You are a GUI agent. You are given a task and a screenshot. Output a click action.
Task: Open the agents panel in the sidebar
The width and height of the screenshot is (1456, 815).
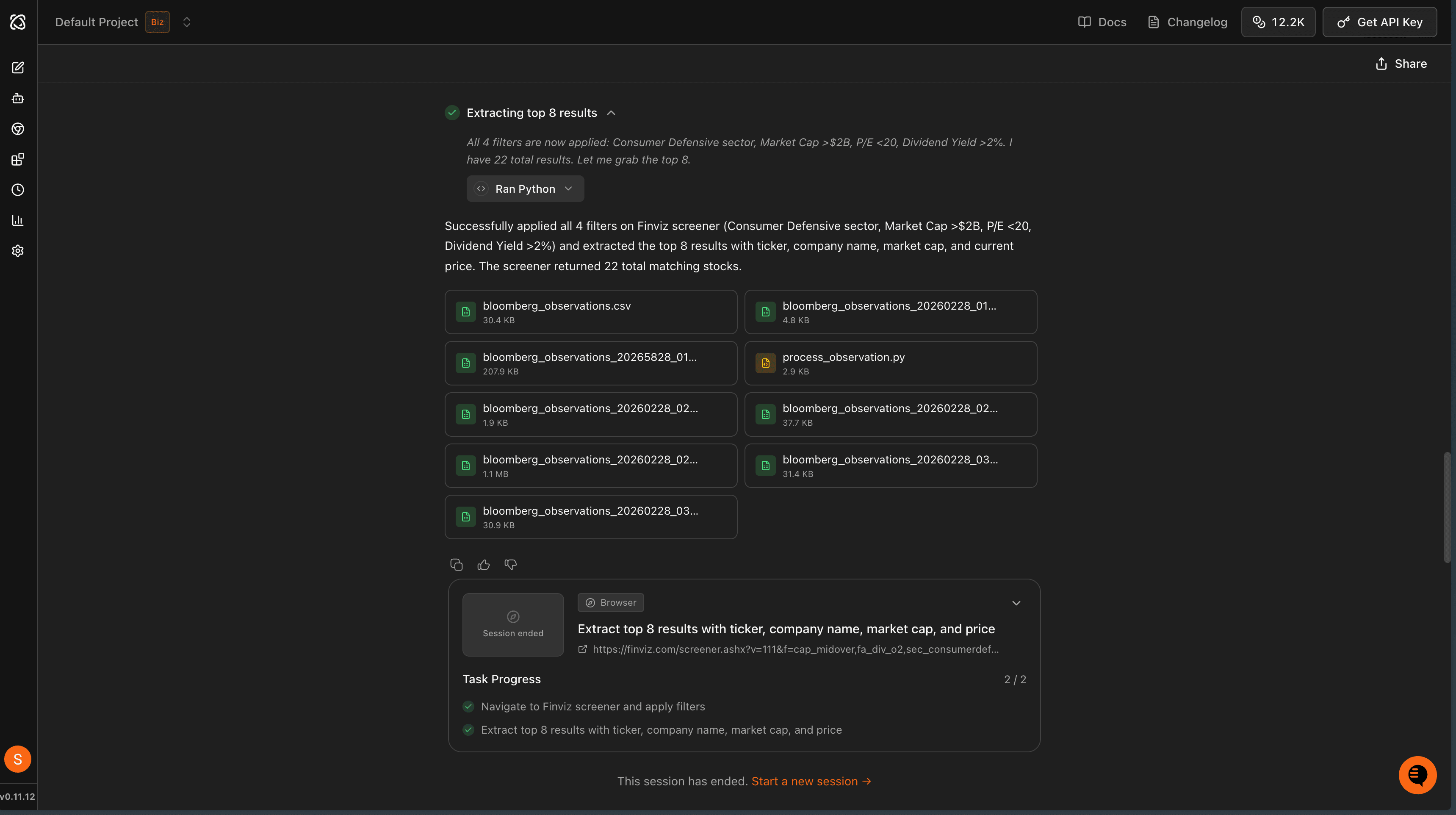(18, 98)
